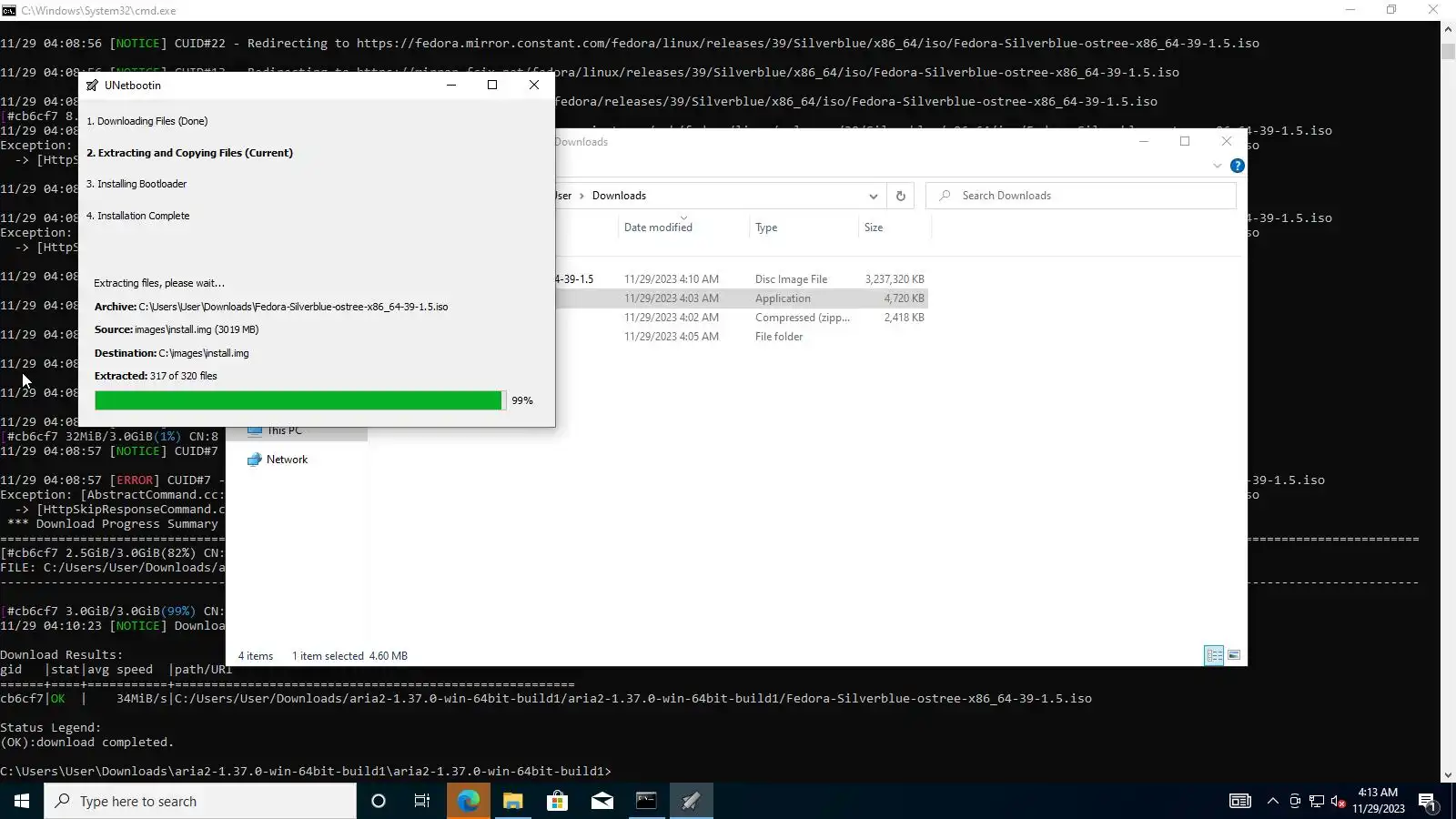Open the notification center icon
This screenshot has height=819, width=1456.
click(x=1427, y=802)
